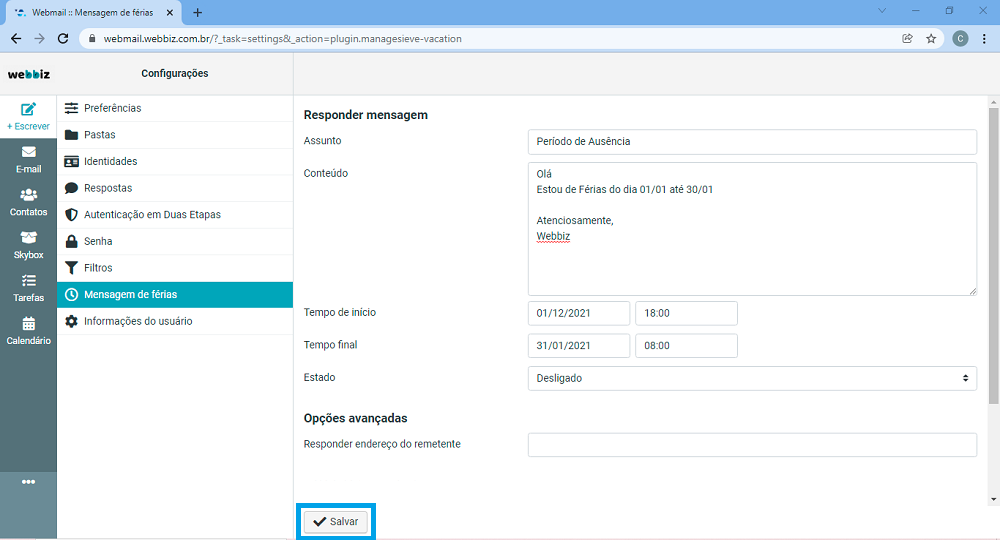
Task: Expand the Estado dropdown showing Desligado
Action: (751, 378)
